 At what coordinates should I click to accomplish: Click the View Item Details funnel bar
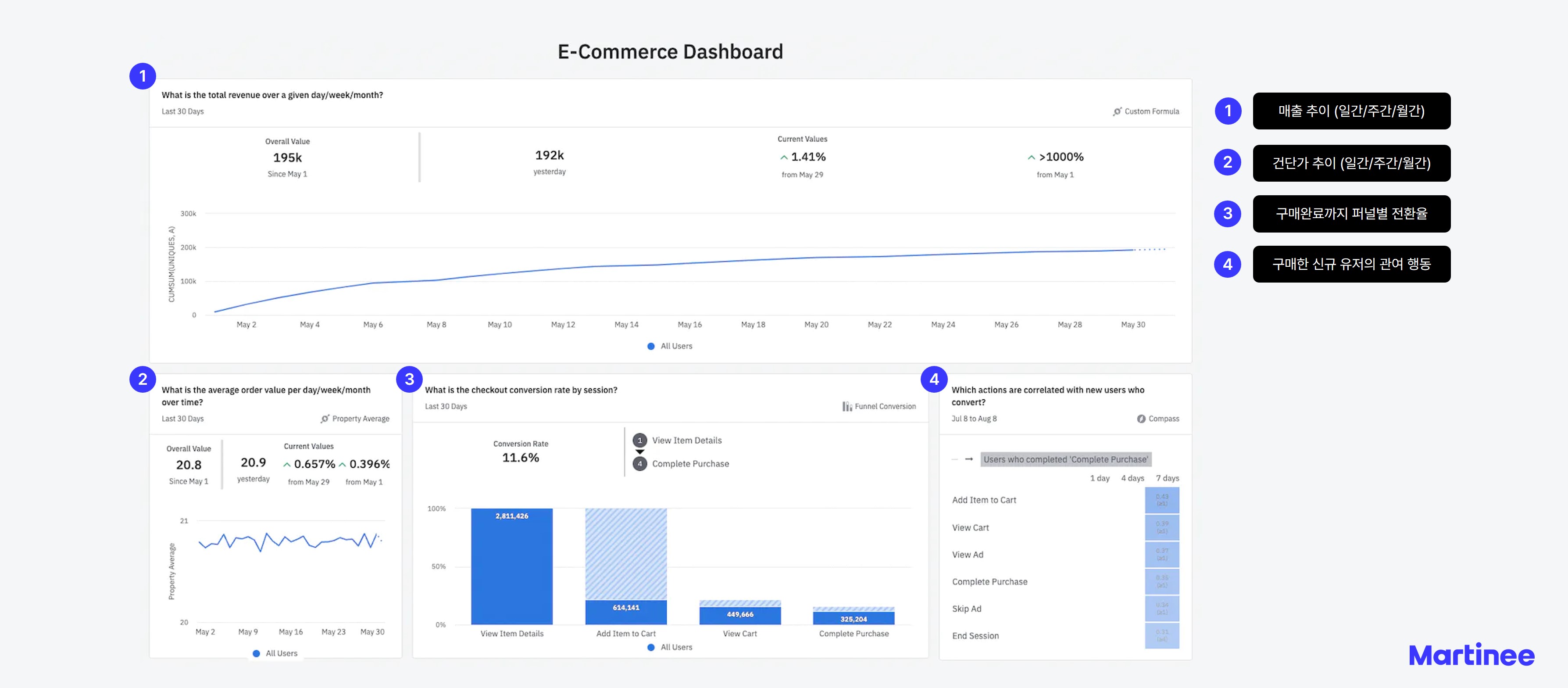point(511,566)
